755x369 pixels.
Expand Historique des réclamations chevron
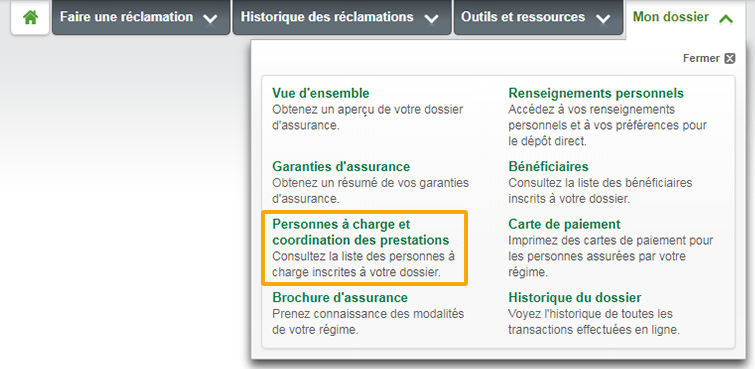[x=431, y=19]
